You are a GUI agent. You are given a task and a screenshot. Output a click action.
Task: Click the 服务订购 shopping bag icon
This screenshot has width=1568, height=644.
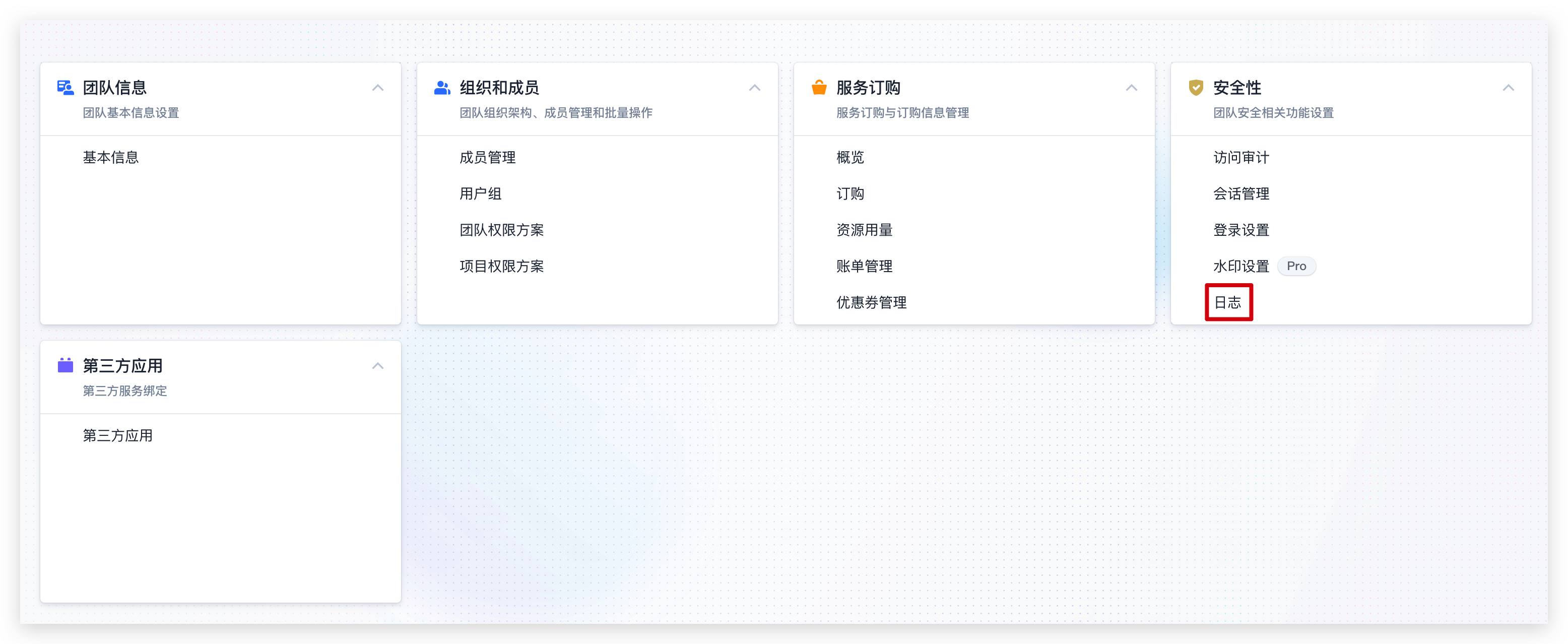[x=819, y=88]
